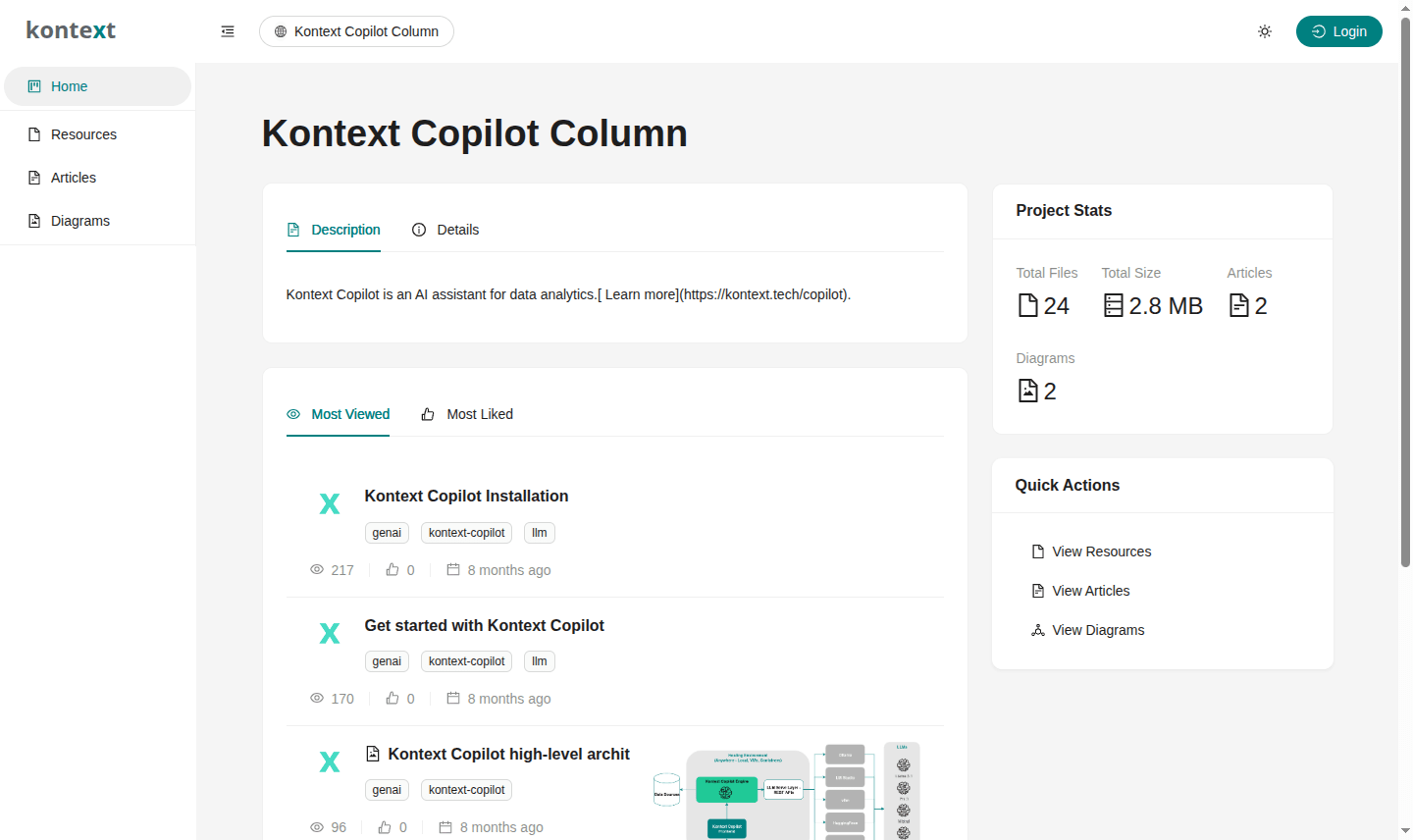Image resolution: width=1413 pixels, height=840 pixels.
Task: Click the Login button
Action: point(1338,31)
